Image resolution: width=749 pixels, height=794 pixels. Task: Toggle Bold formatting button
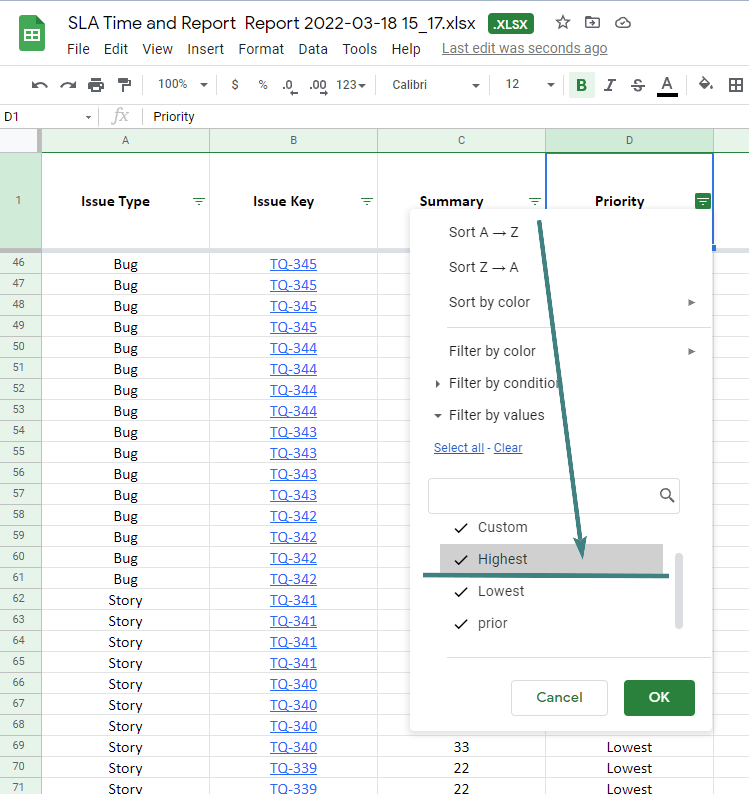tap(581, 85)
